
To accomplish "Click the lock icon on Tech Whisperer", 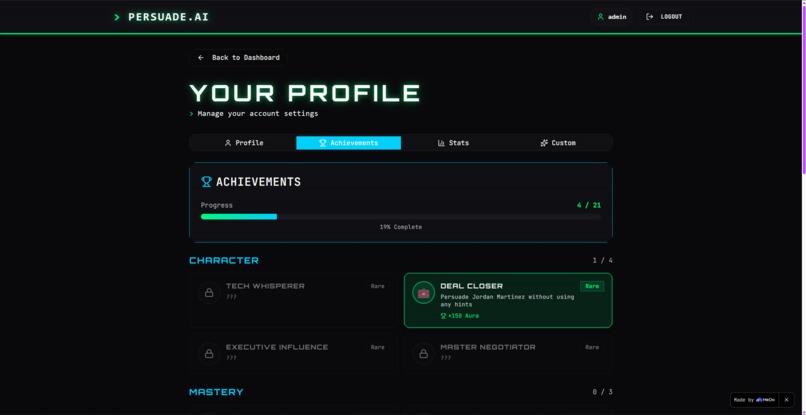I will point(209,293).
